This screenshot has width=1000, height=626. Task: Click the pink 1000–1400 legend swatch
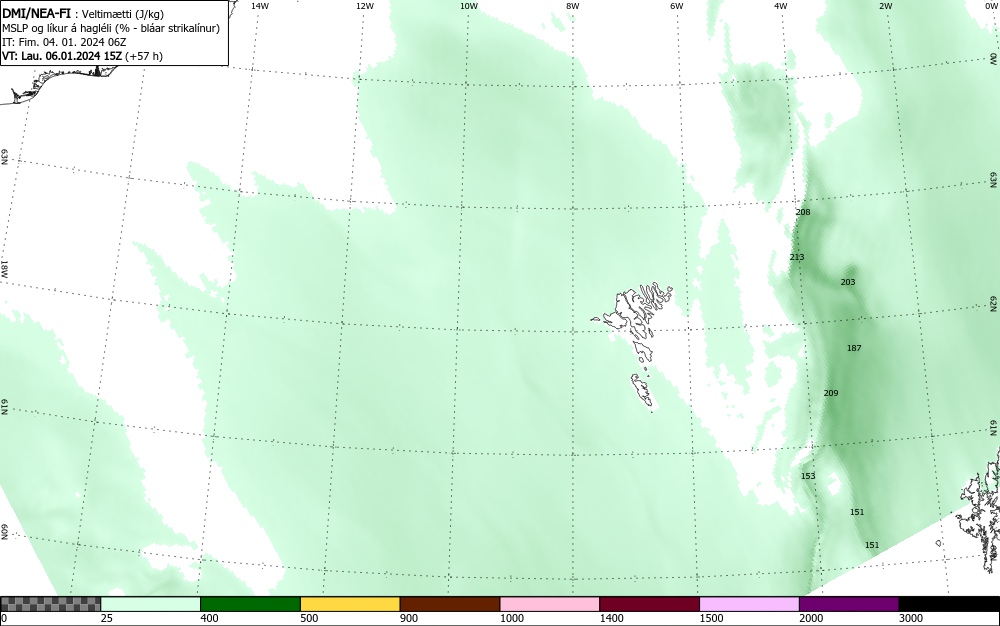click(550, 604)
